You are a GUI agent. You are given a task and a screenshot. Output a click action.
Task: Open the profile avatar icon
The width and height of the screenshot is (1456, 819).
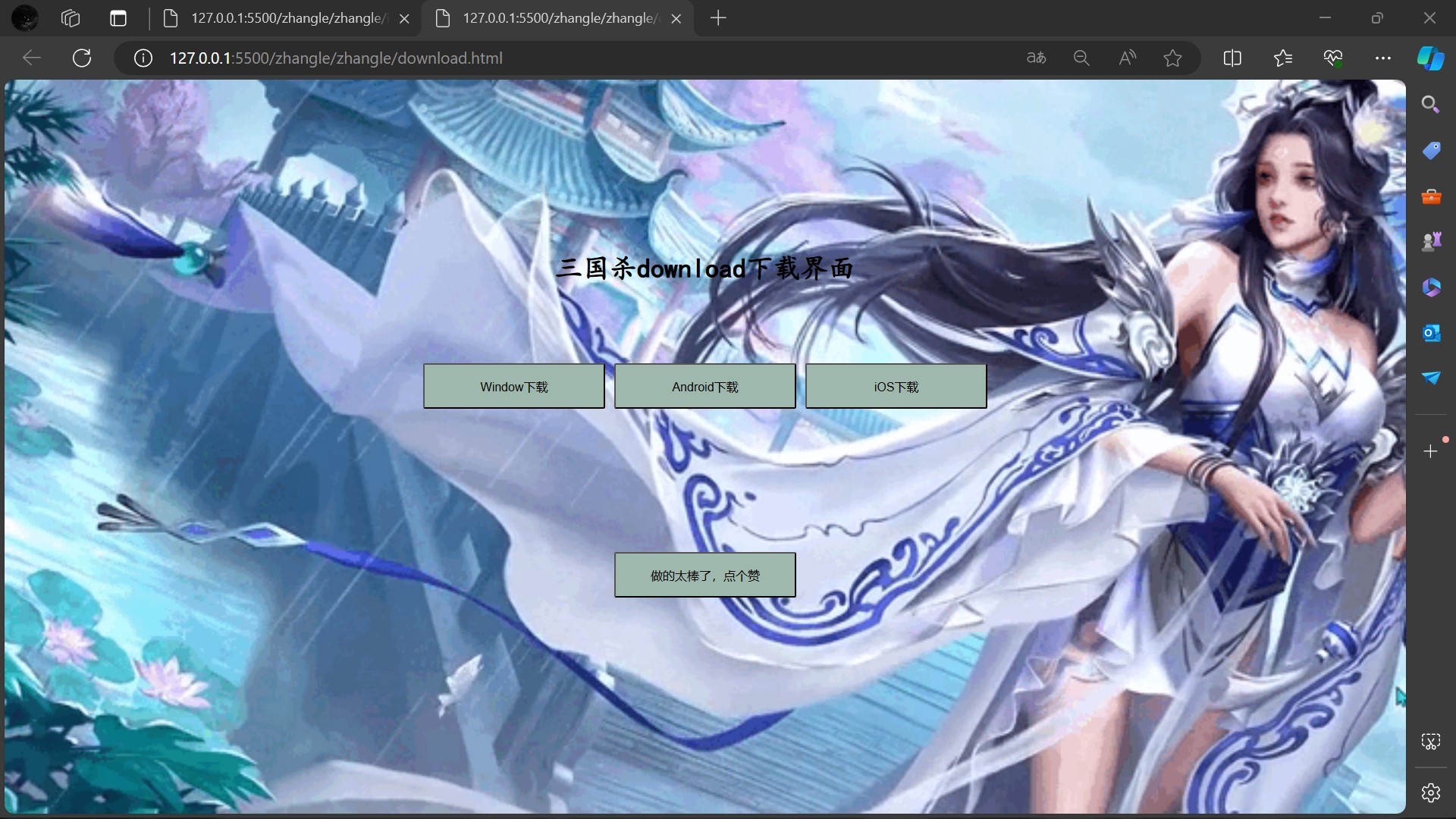(25, 18)
